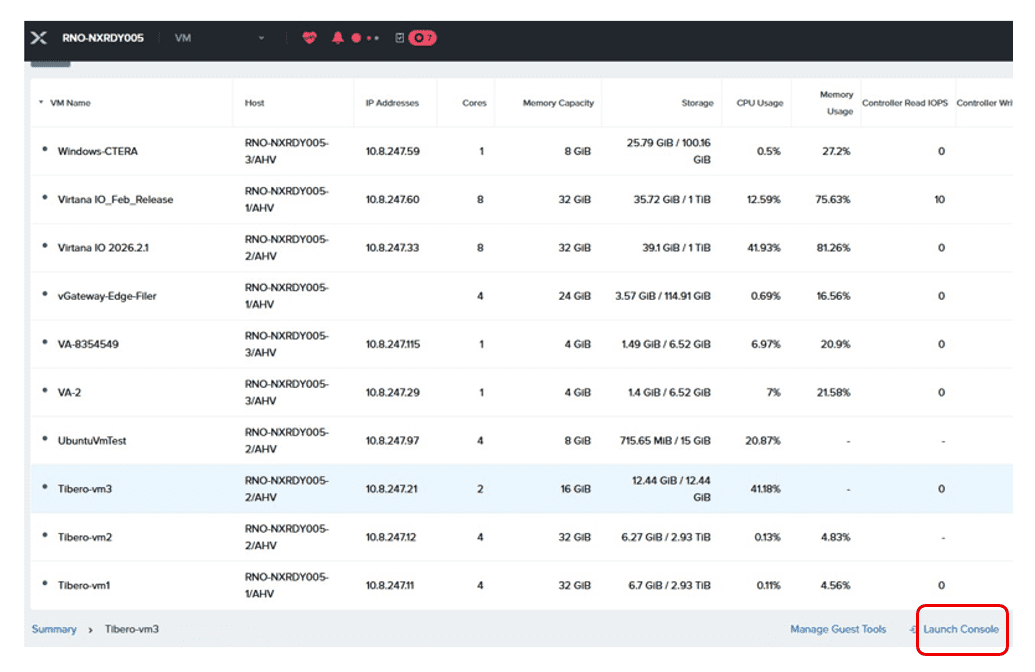Click the Launch Console icon
1035x672 pixels.
[x=914, y=629]
